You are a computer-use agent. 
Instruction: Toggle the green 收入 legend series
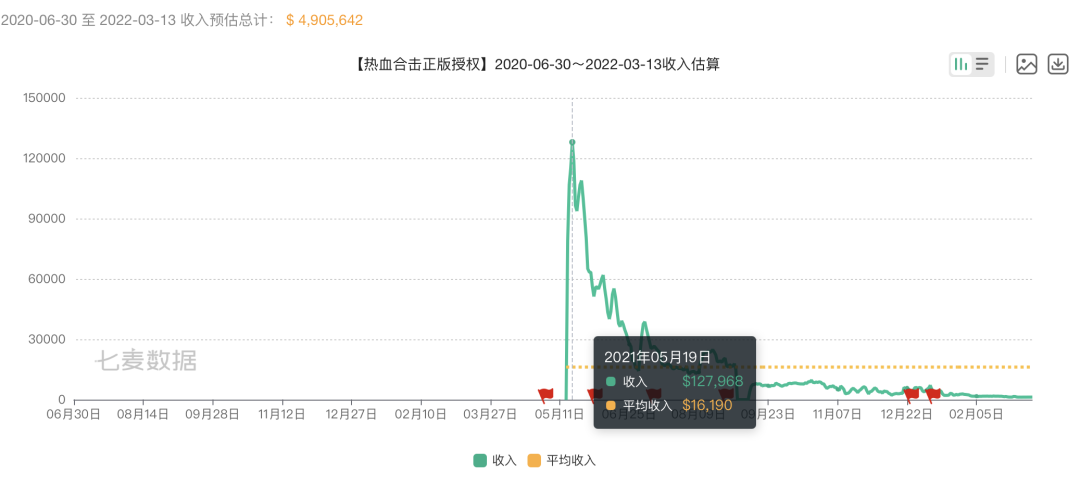pyautogui.click(x=495, y=460)
